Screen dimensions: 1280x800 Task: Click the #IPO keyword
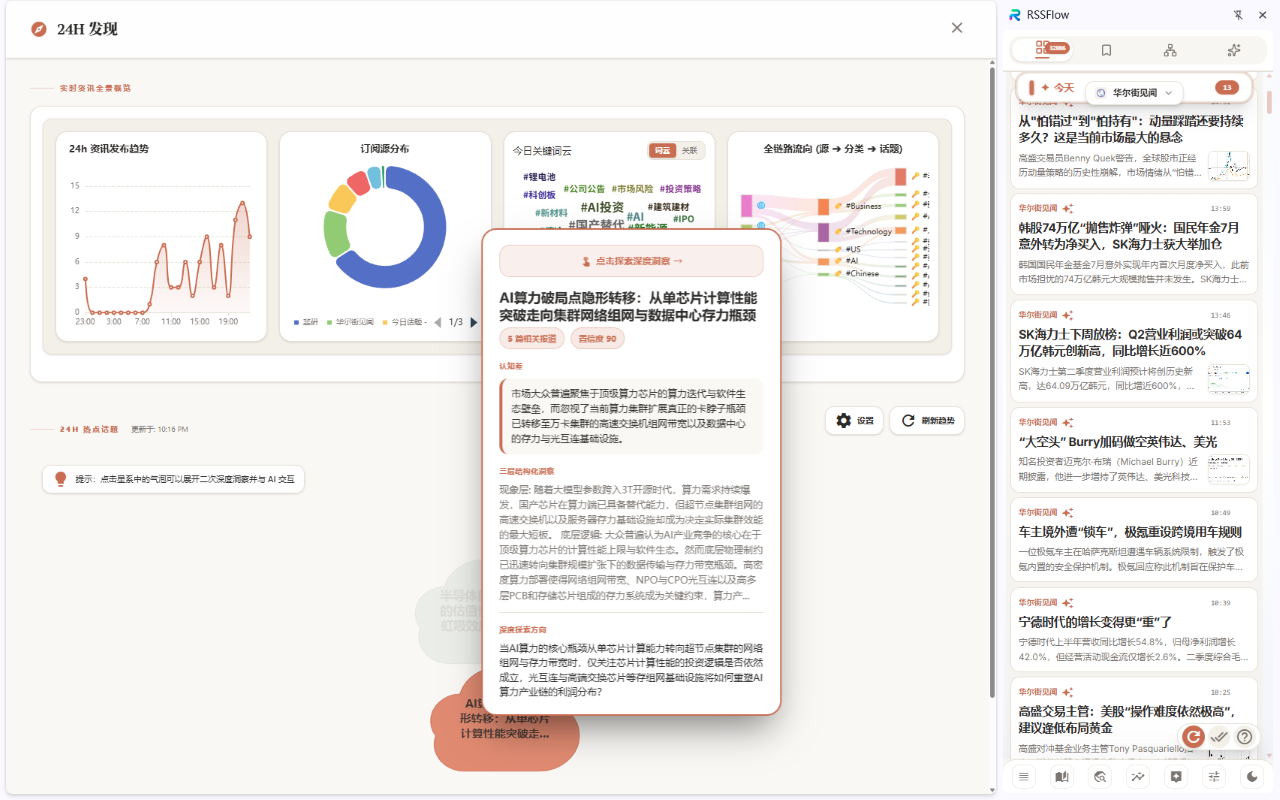(683, 219)
